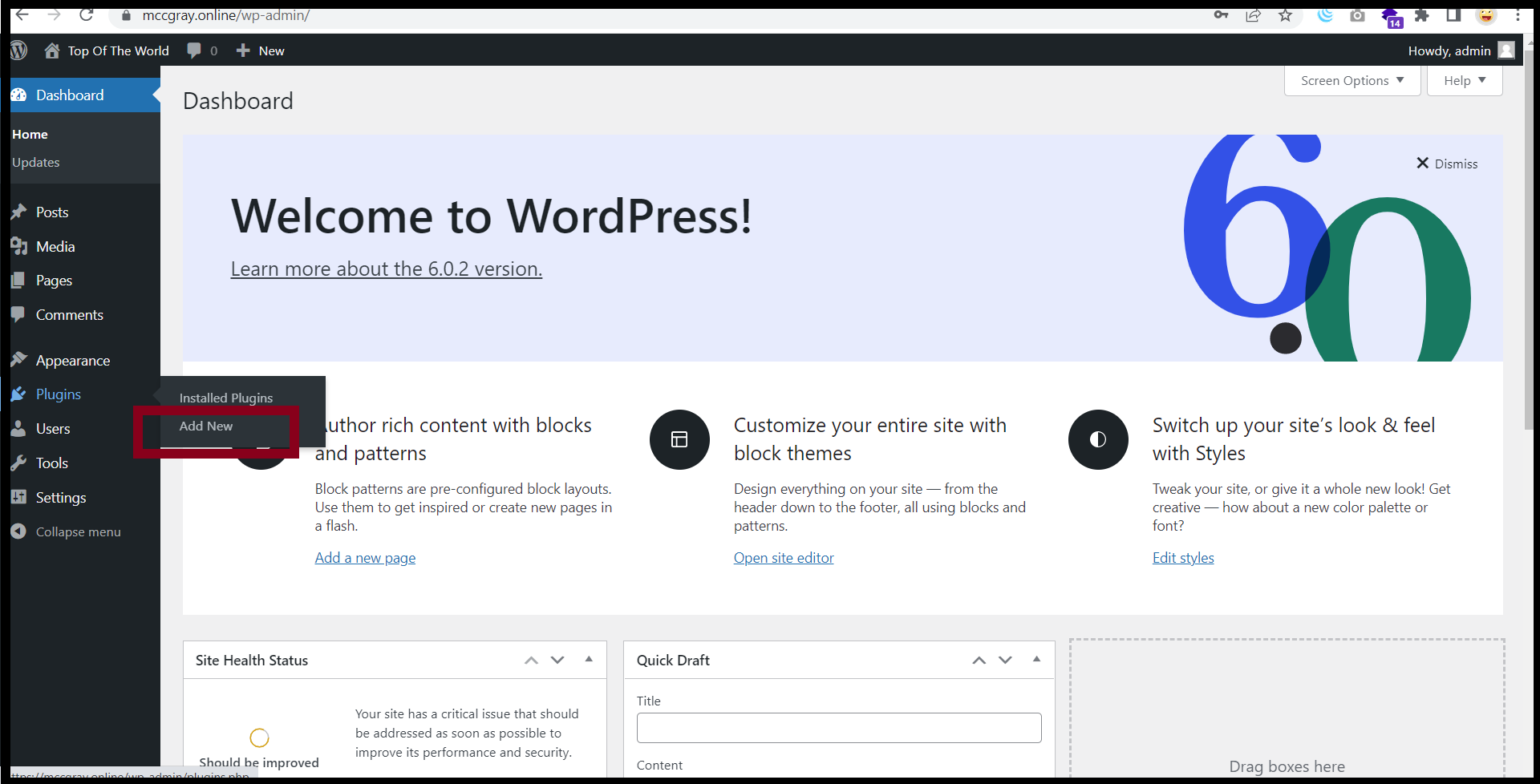This screenshot has width=1540, height=784.
Task: Expand the Help dropdown tab
Action: coord(1465,80)
